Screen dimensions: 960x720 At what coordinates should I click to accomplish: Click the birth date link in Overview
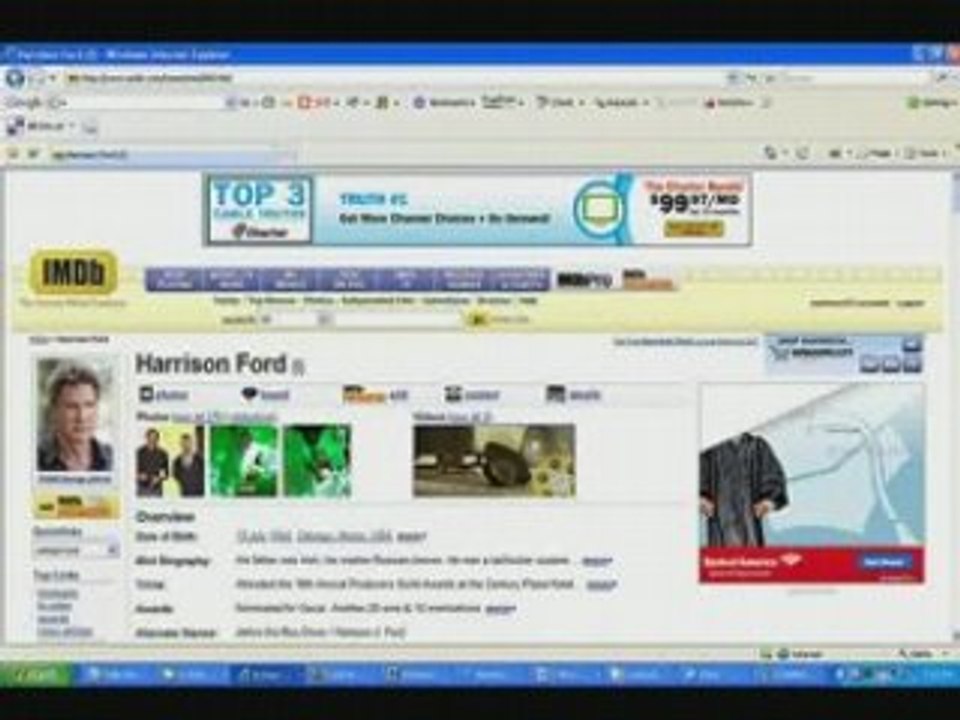click(x=264, y=537)
